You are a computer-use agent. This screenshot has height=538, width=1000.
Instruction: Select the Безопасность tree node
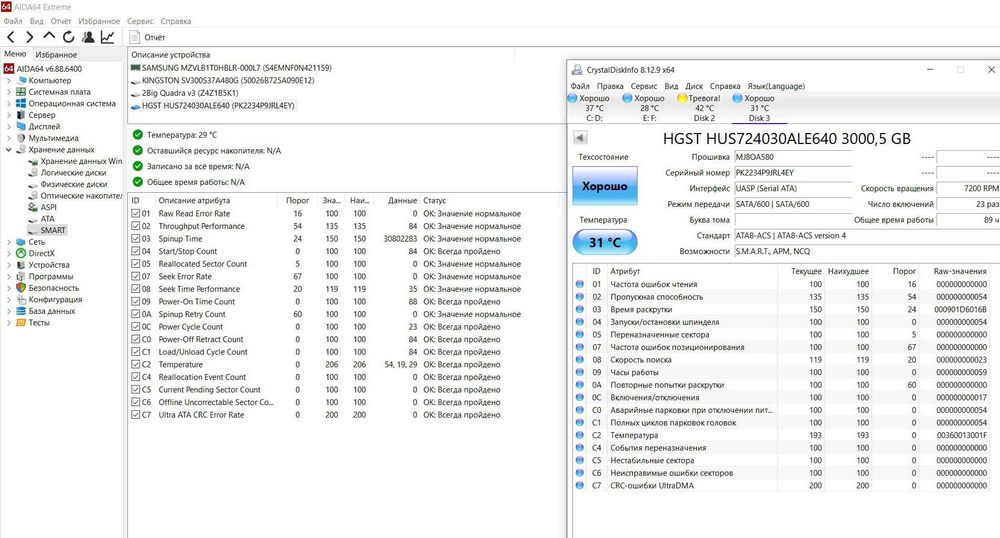pos(54,287)
